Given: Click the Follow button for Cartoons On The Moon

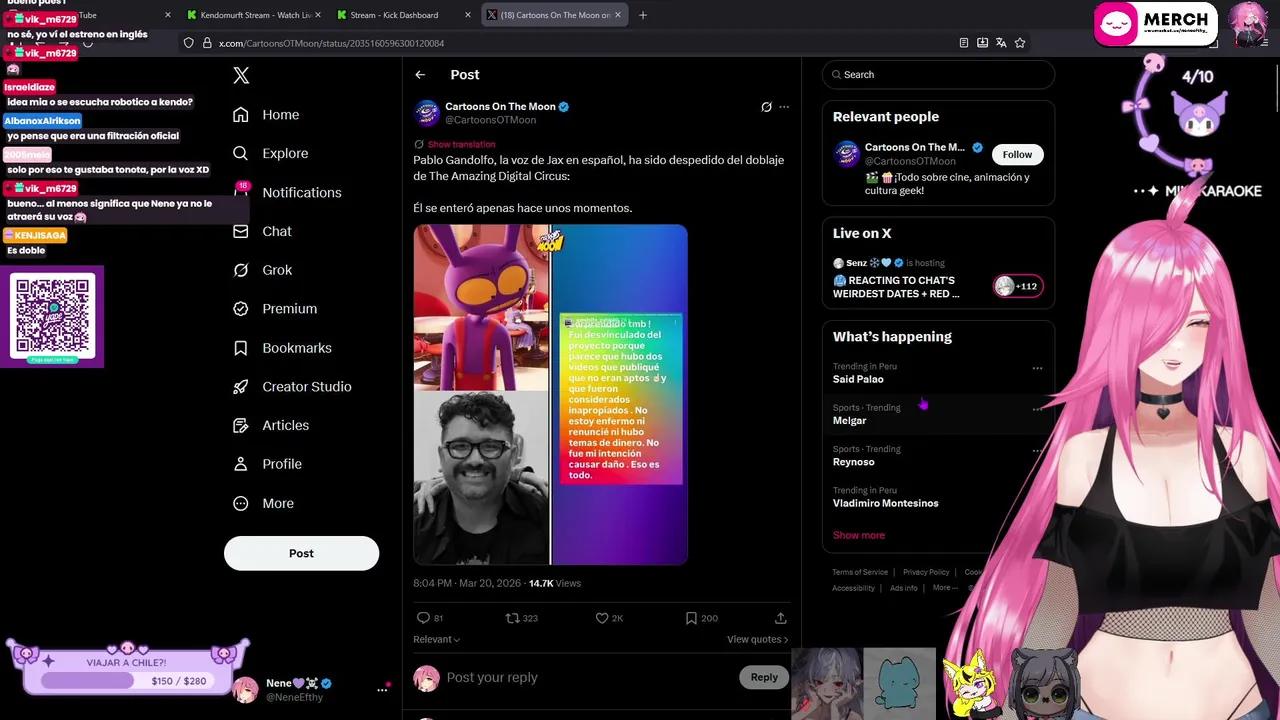Looking at the screenshot, I should (1017, 154).
